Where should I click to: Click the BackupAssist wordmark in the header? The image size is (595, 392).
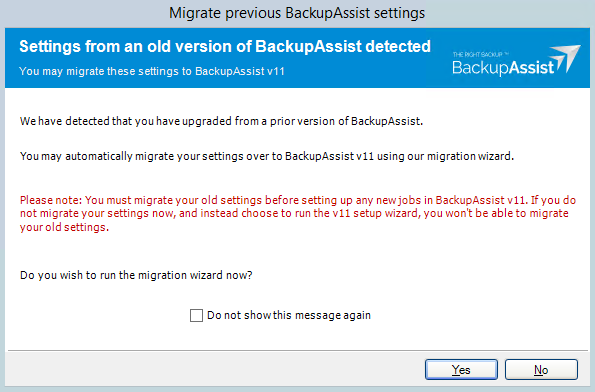click(x=503, y=68)
